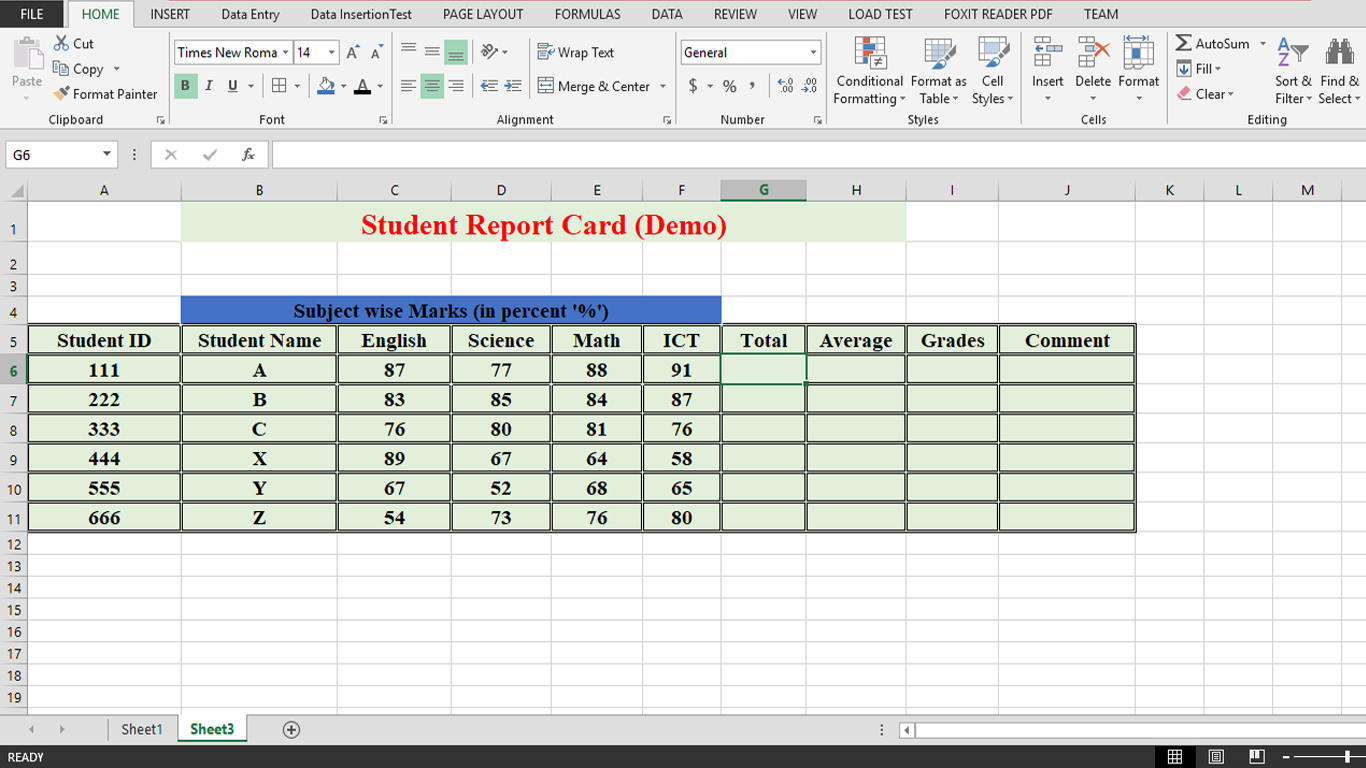The height and width of the screenshot is (768, 1366).
Task: Open Sort & Filter tool
Action: click(1293, 72)
